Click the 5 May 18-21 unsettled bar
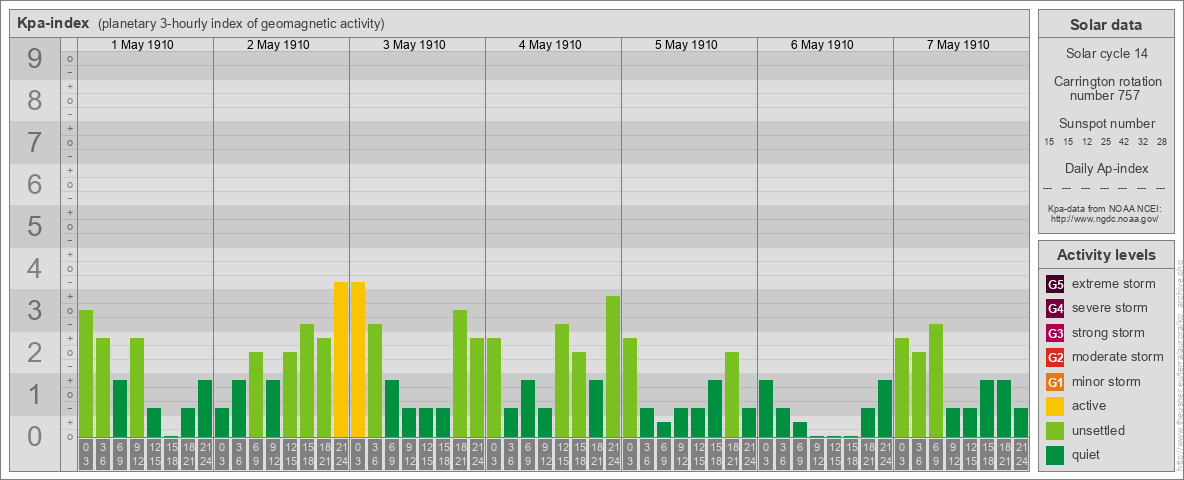The height and width of the screenshot is (480, 1184). click(732, 395)
